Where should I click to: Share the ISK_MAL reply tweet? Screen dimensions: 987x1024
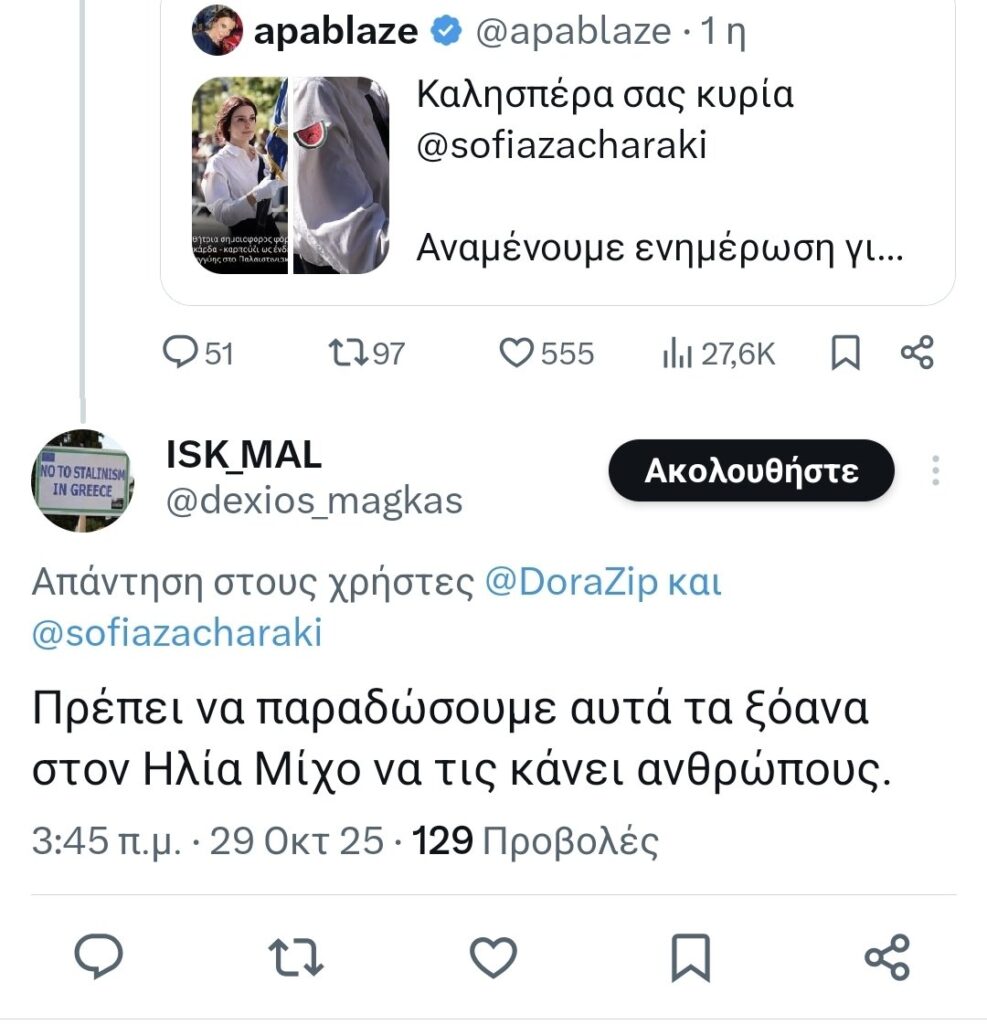(886, 957)
